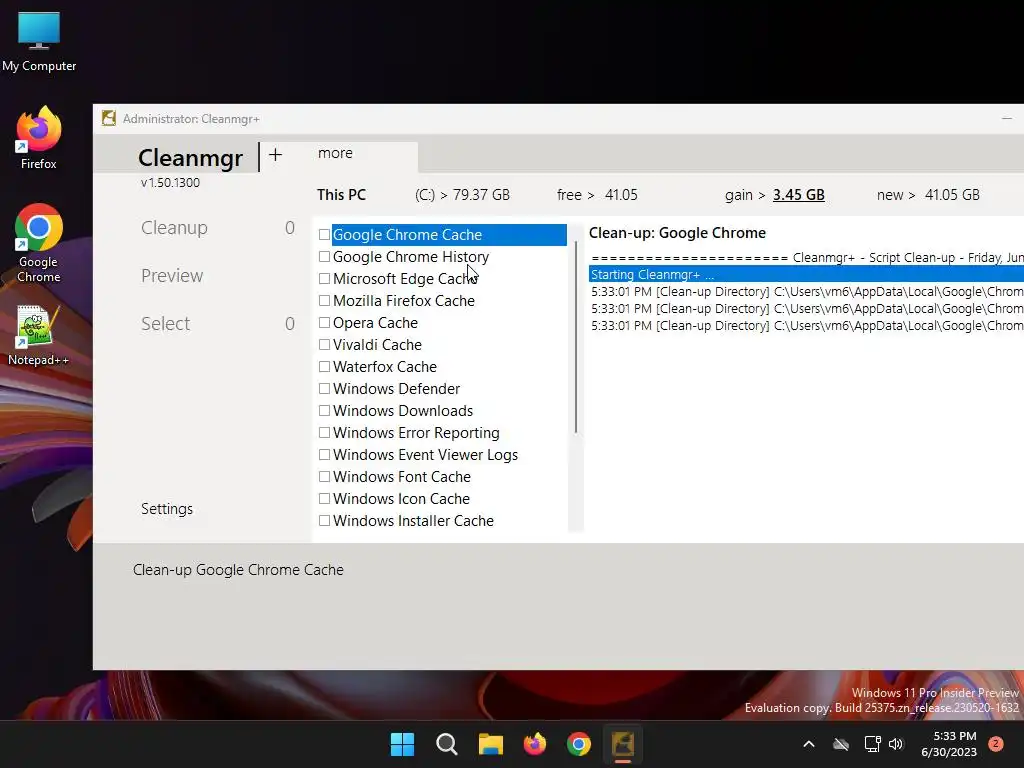Open taskbar Search
Viewport: 1024px width, 768px height.
[447, 744]
